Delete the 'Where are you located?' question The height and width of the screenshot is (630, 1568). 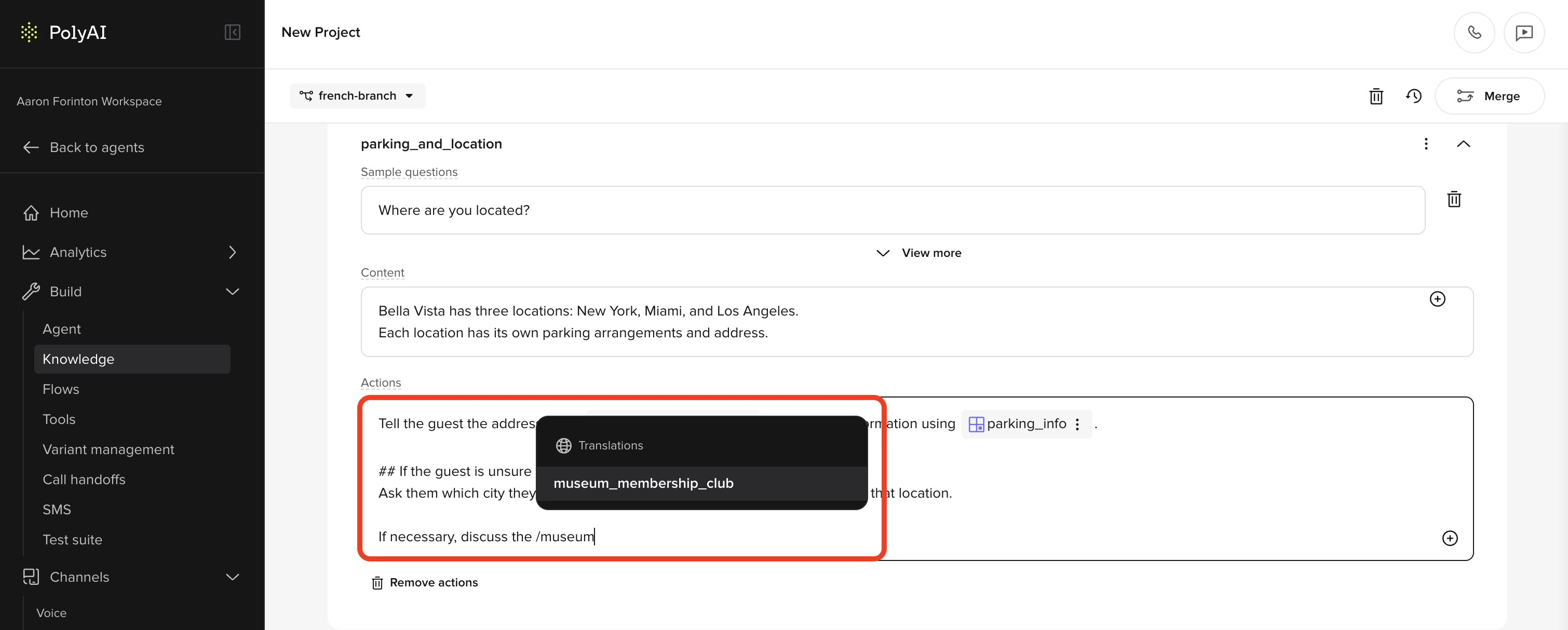tap(1454, 199)
